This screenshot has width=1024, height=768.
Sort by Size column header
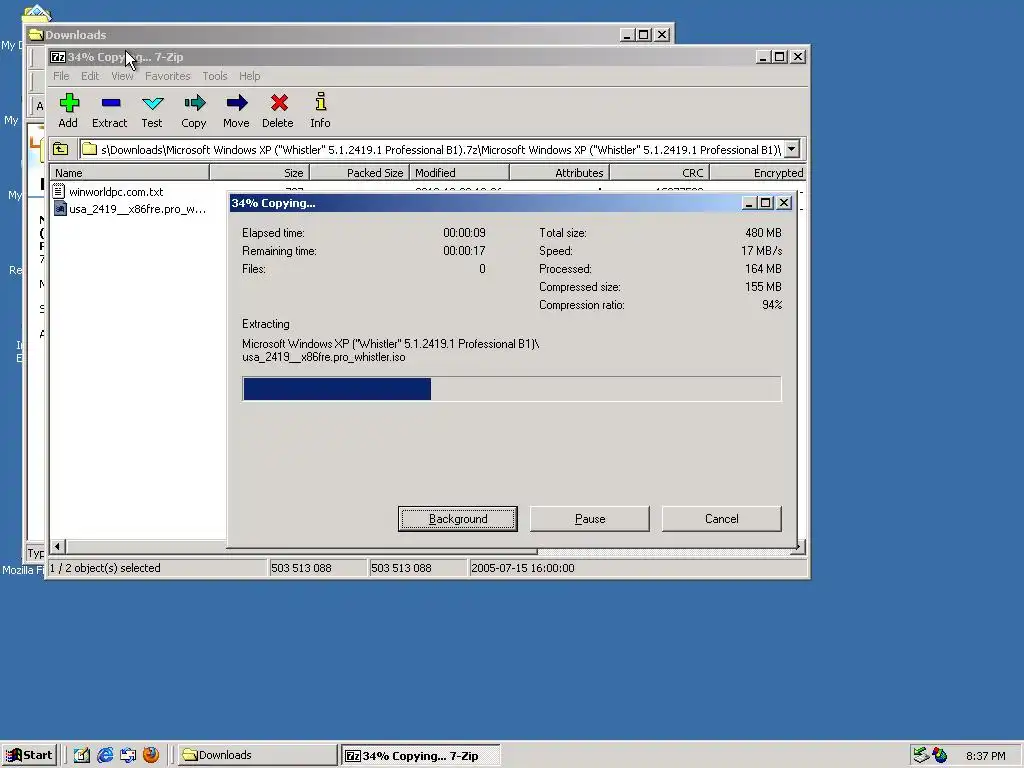(259, 172)
